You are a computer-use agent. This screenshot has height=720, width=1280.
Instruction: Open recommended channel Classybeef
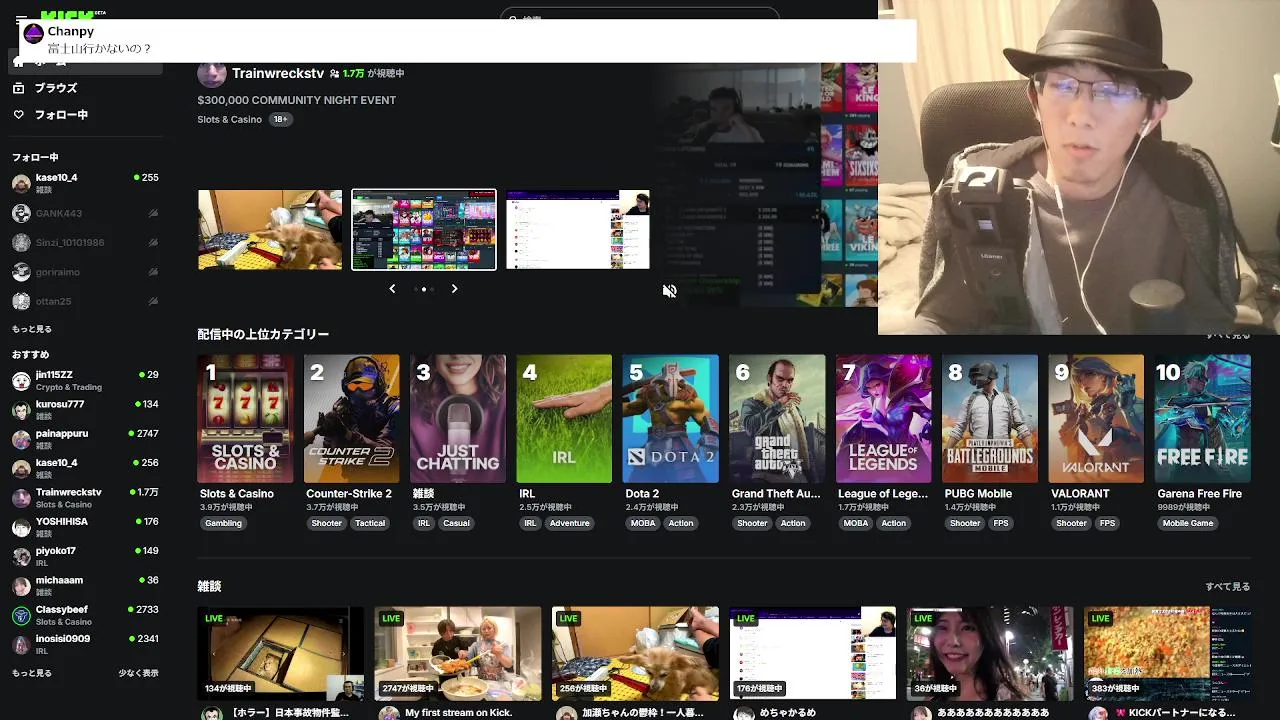(85, 615)
